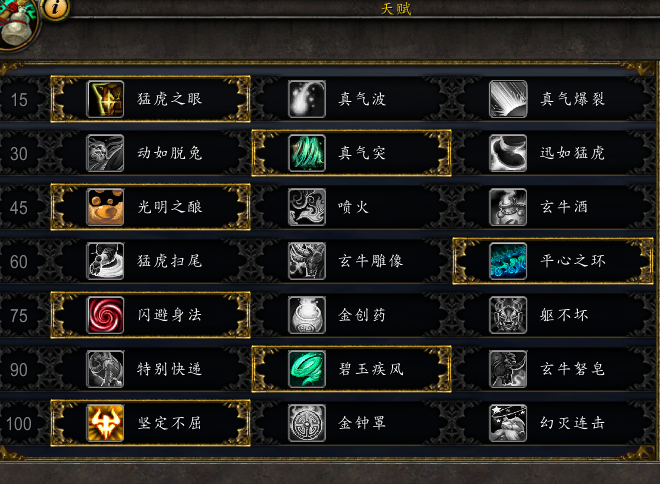Screen dimensions: 660x484
Task: Pick the 迅如猛虎 talent icon
Action: (508, 153)
